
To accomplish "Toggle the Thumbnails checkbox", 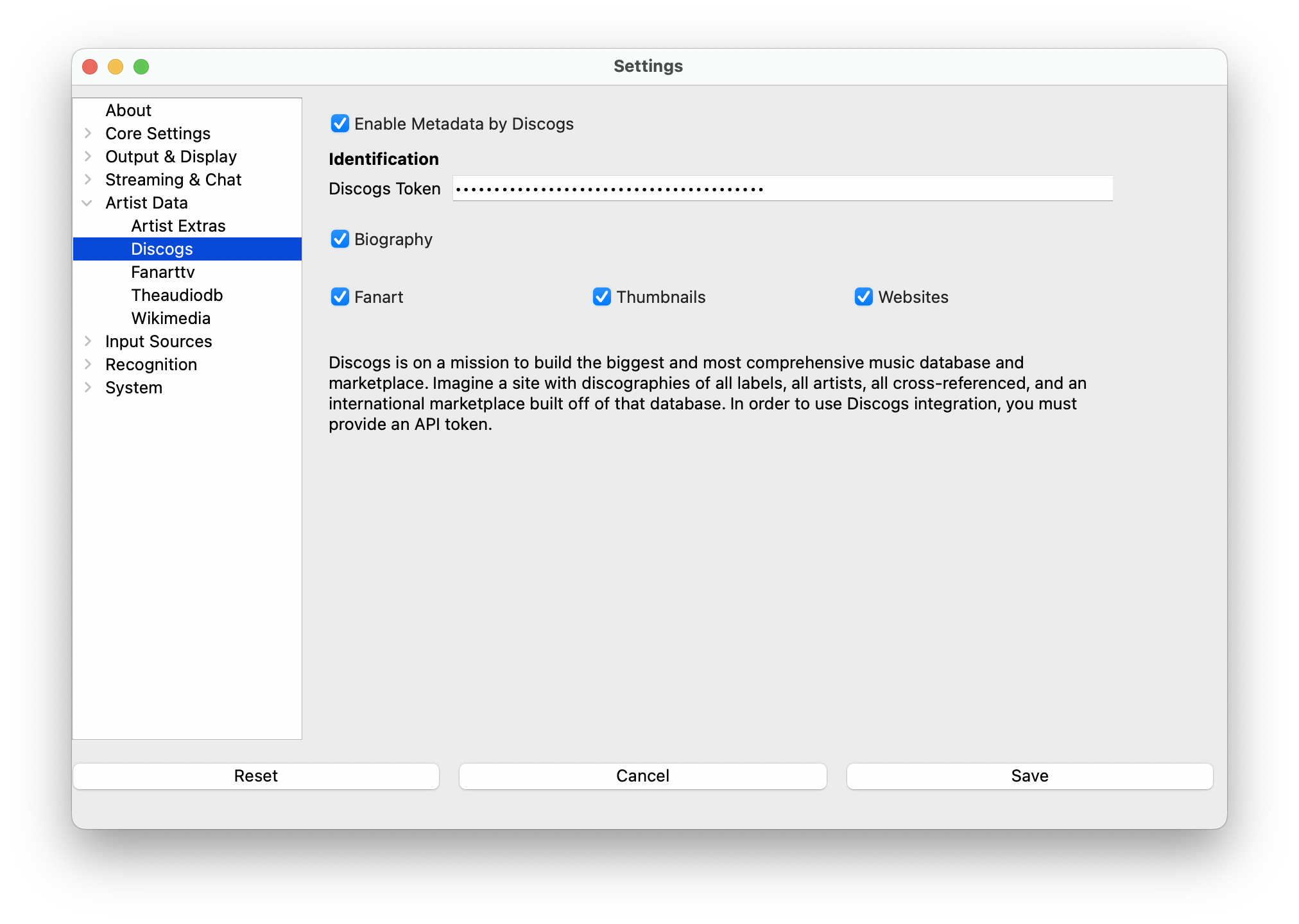I will (x=601, y=296).
